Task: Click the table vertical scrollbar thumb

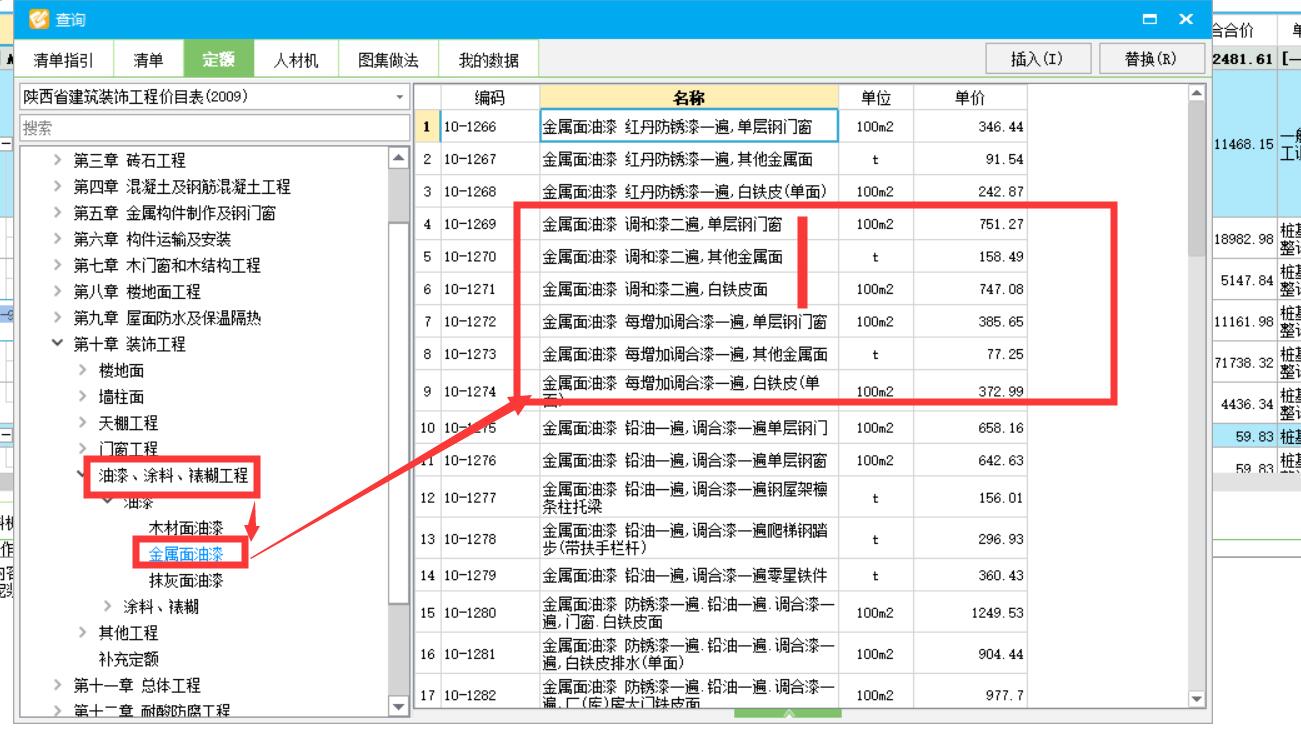Action: (x=1197, y=180)
